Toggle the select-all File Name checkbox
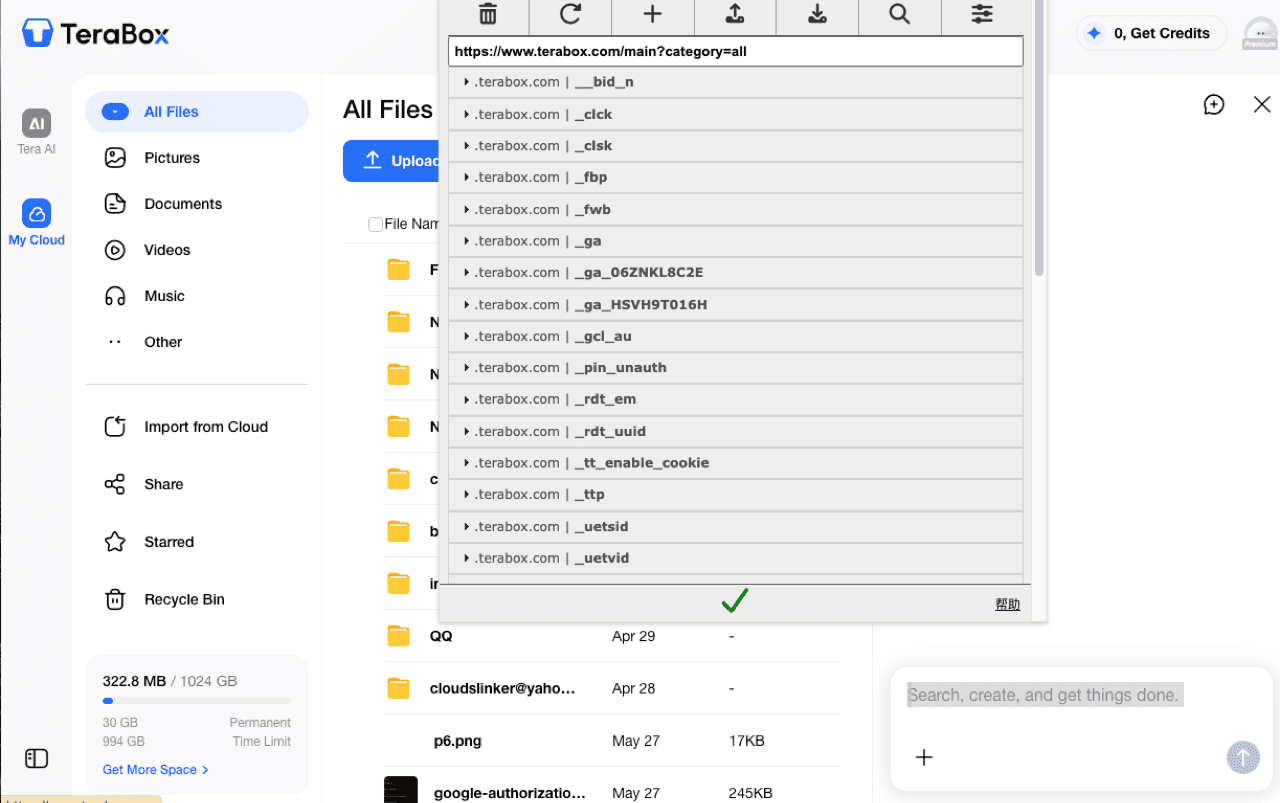Image resolution: width=1280 pixels, height=803 pixels. click(x=375, y=224)
